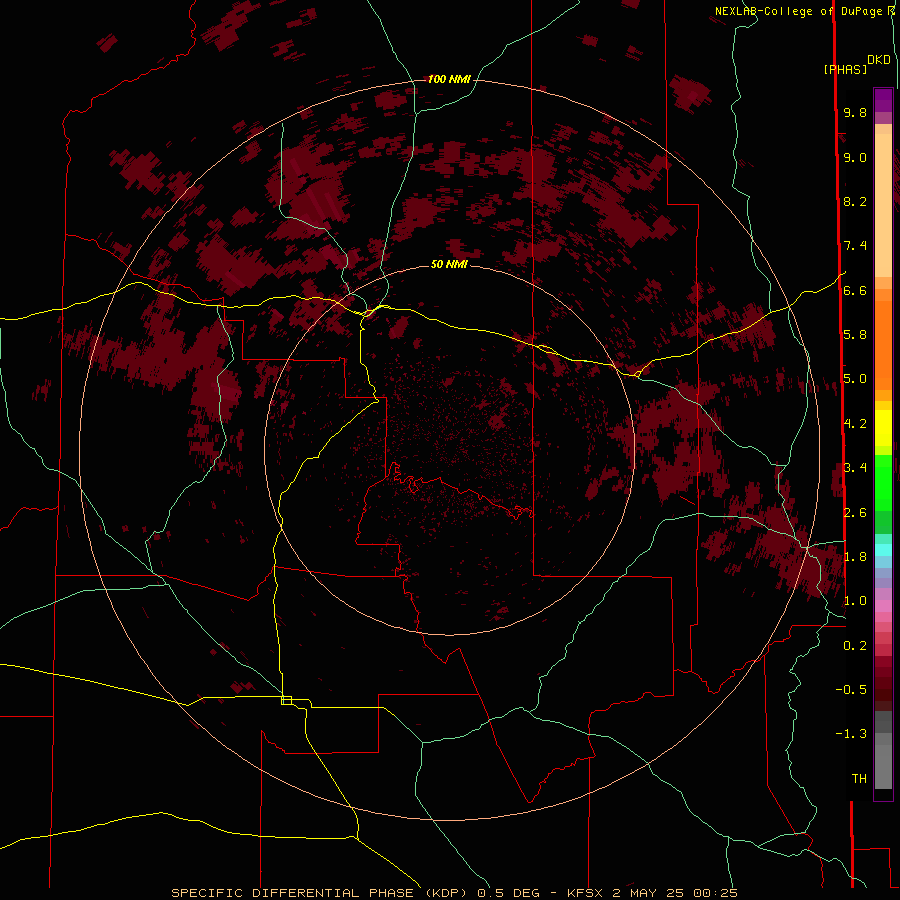Click the 1.8 scale value
The image size is (900, 900).
[x=855, y=556]
